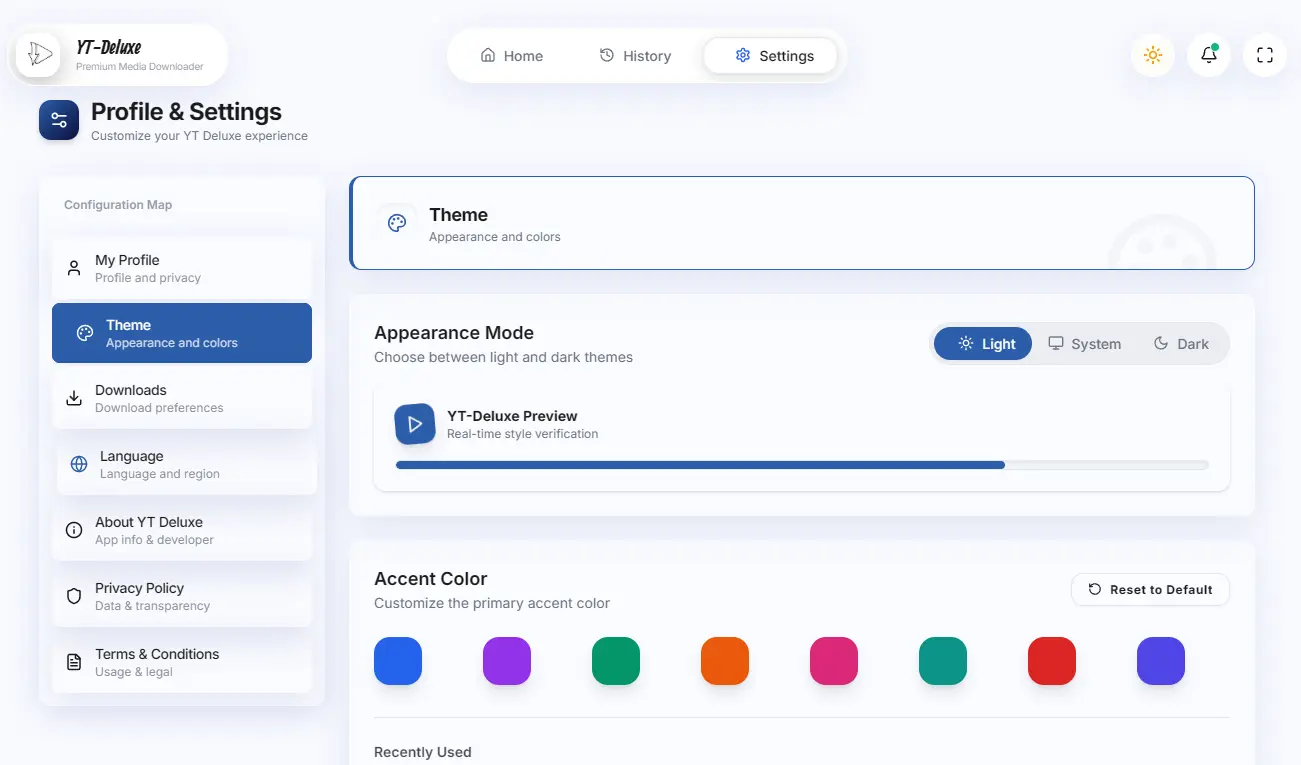Switch to System appearance mode

click(x=1084, y=343)
